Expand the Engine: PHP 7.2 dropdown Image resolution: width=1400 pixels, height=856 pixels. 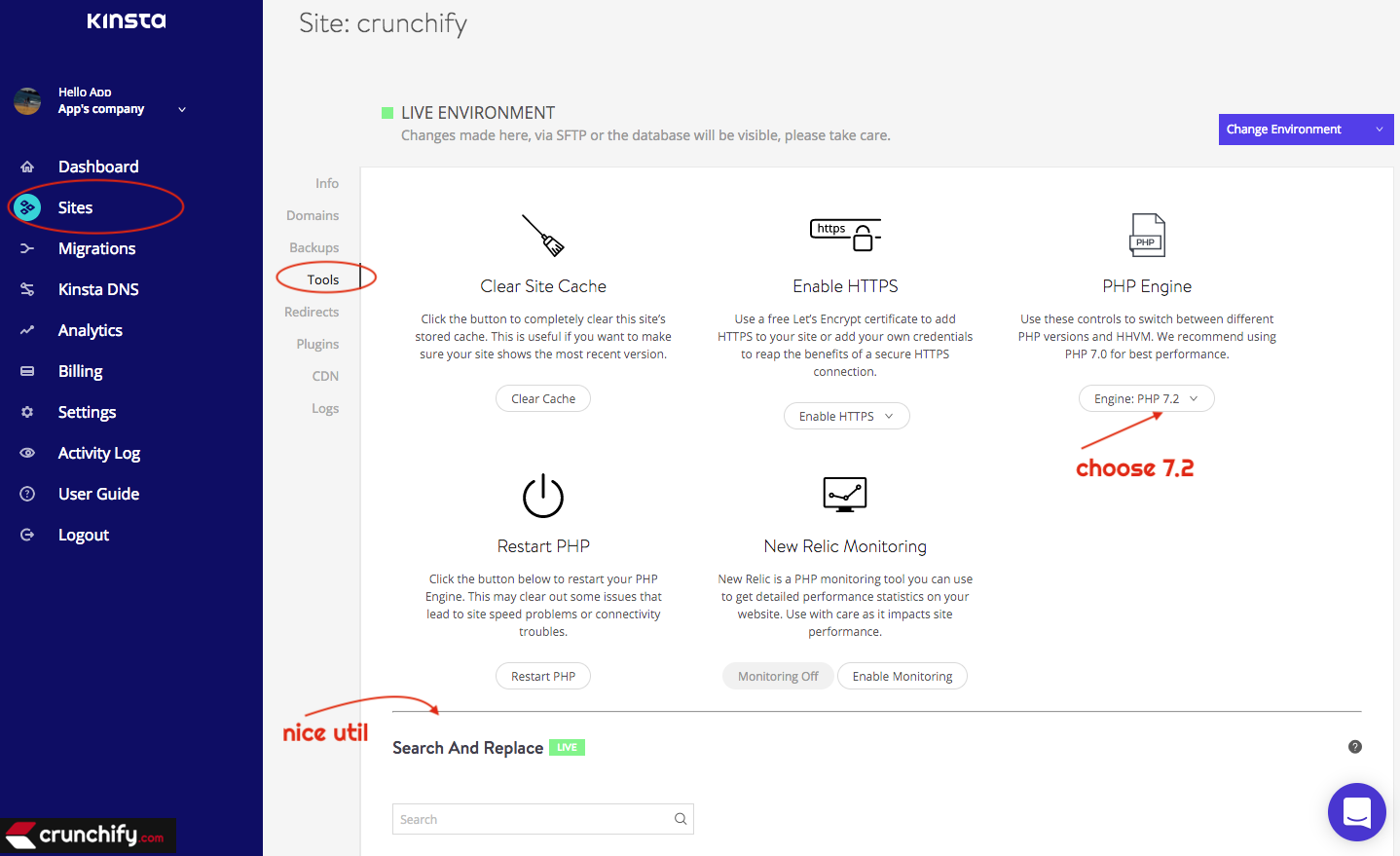tap(1146, 398)
